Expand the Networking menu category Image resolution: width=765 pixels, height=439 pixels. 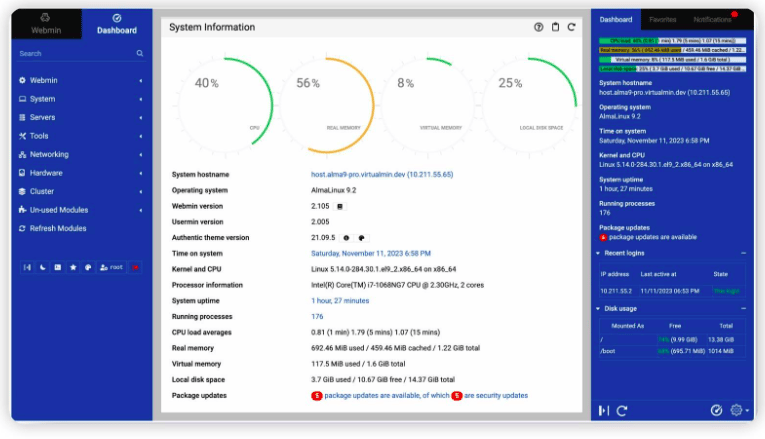81,154
